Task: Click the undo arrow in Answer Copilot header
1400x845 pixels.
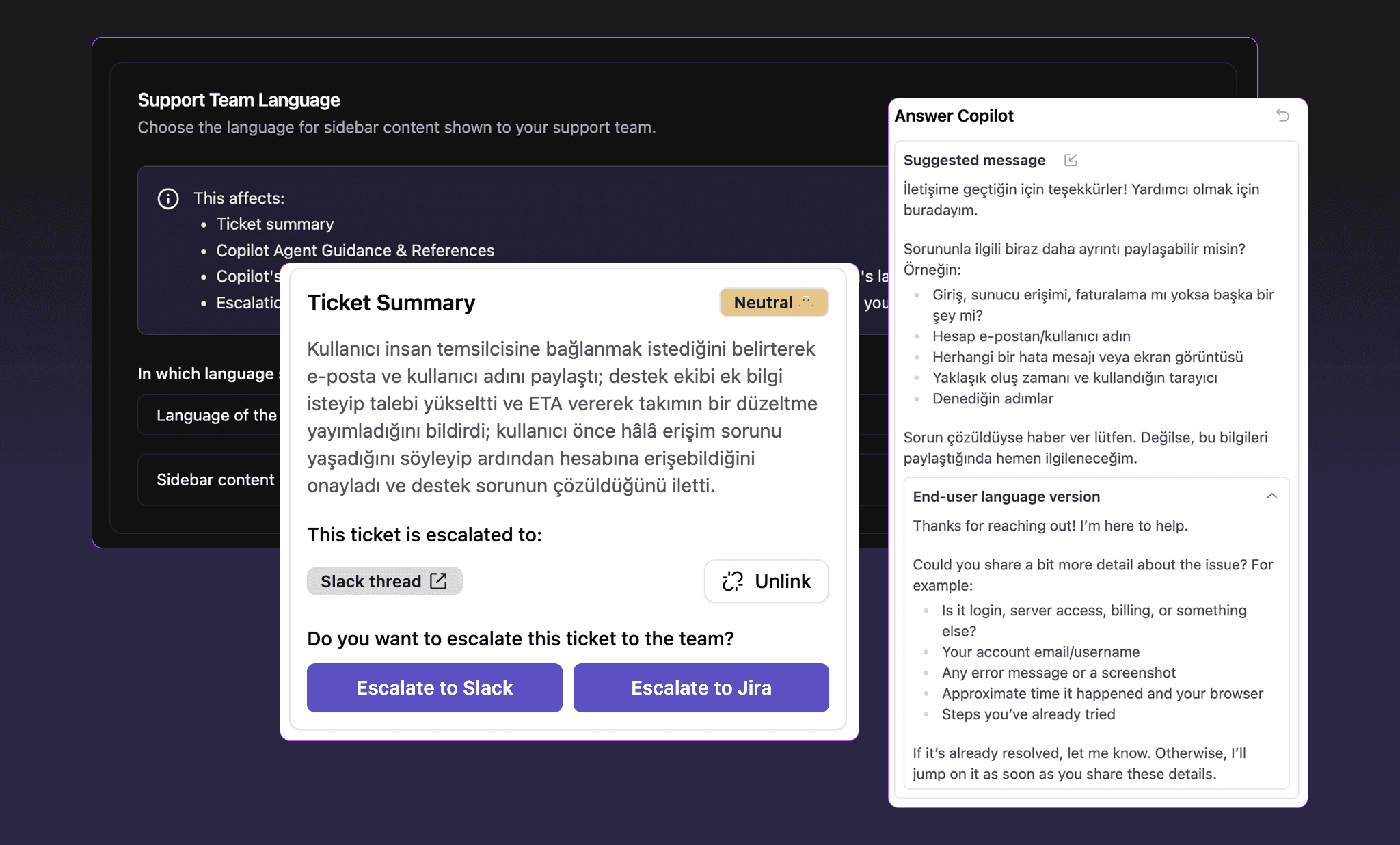Action: [1283, 116]
